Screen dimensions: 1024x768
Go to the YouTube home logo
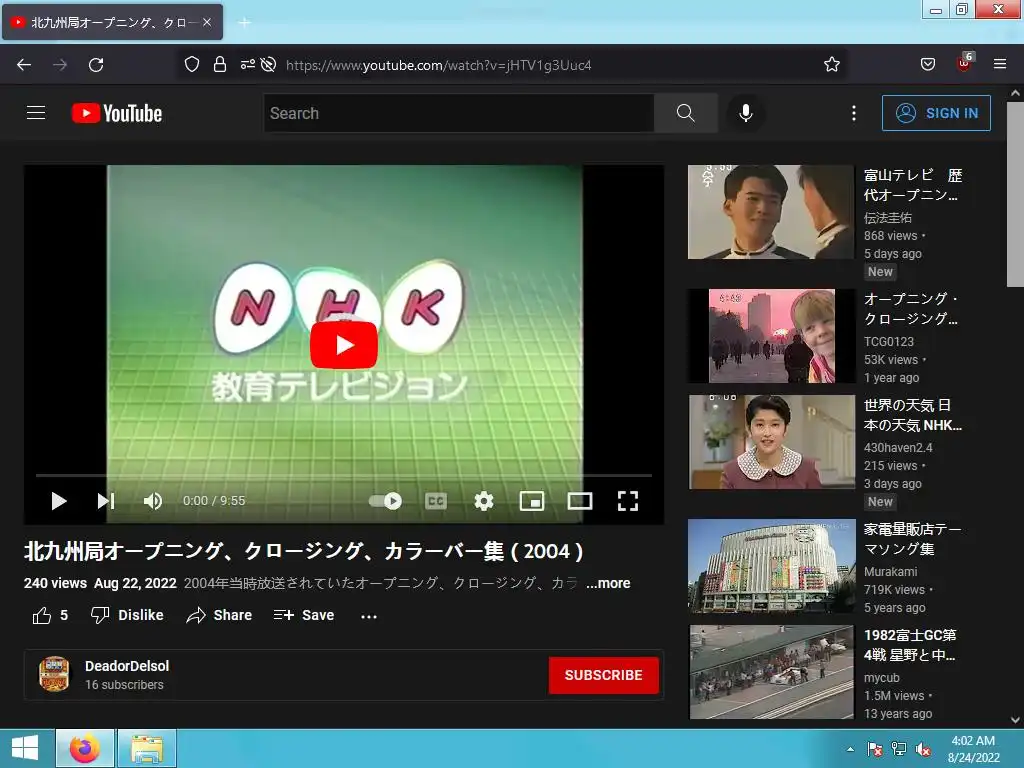tap(117, 113)
